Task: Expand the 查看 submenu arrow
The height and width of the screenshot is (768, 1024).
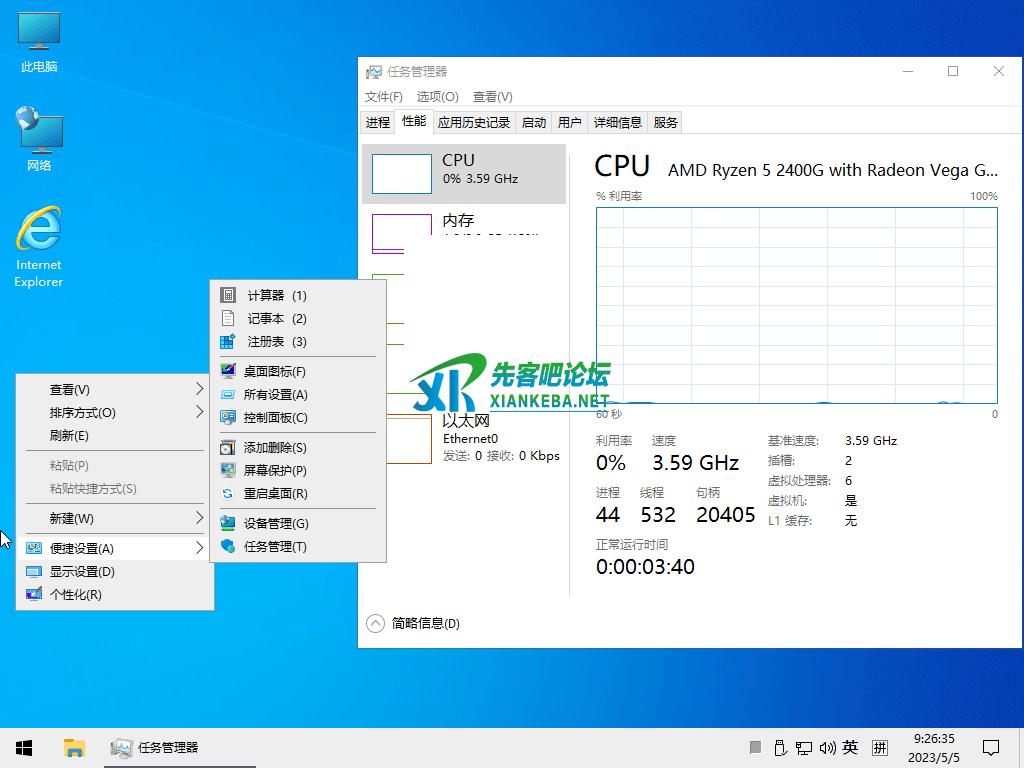Action: click(199, 389)
